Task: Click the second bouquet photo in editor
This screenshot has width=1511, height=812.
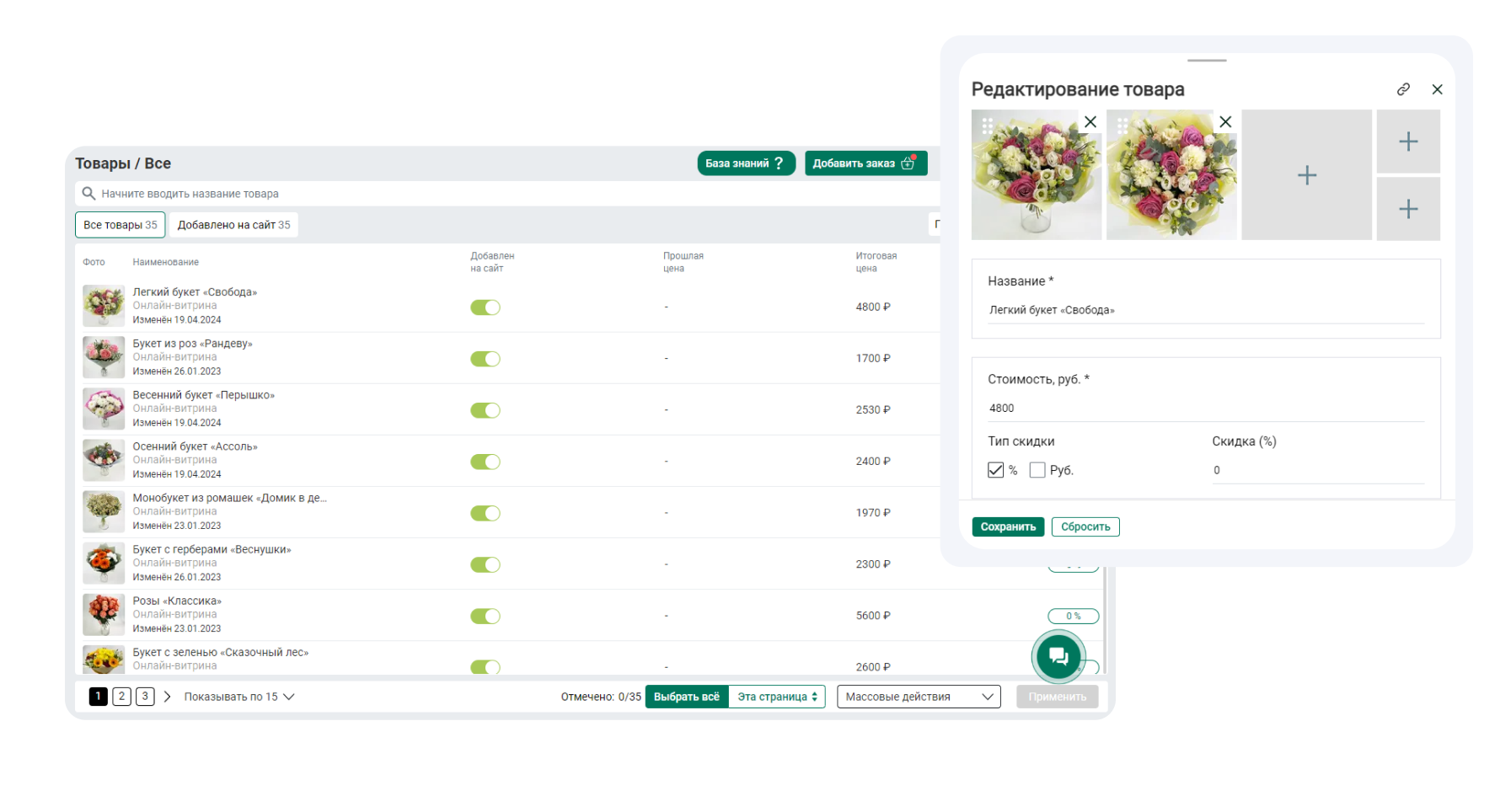Action: click(1171, 175)
